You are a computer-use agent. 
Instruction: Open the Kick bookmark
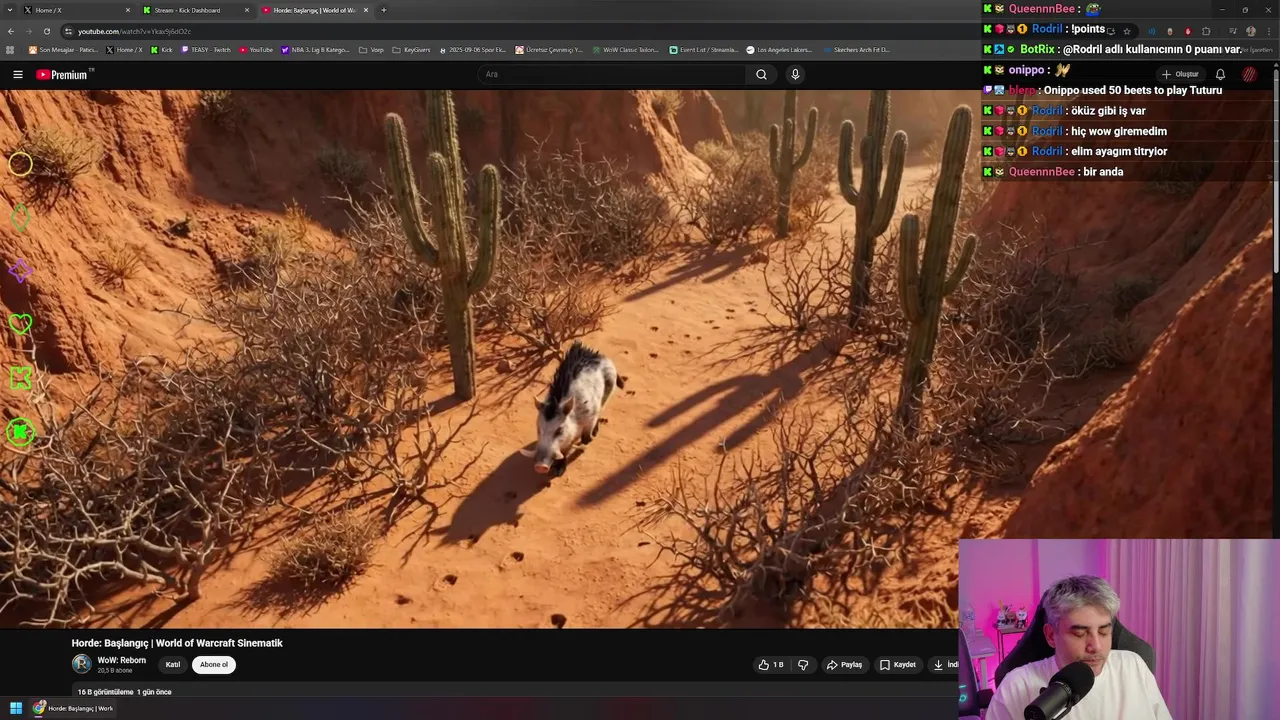(161, 49)
